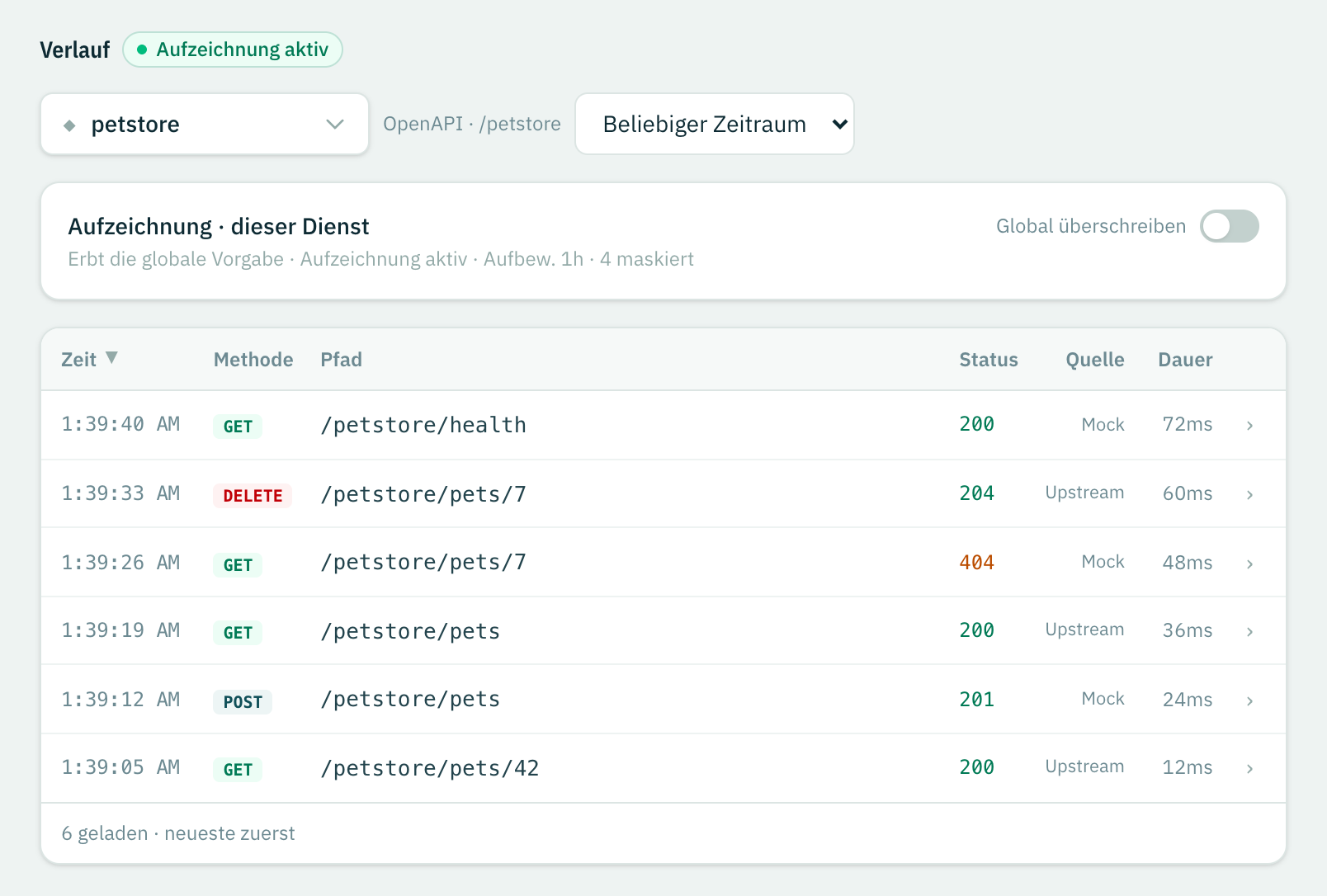Expand the /petstore/health row chevron

(1250, 425)
